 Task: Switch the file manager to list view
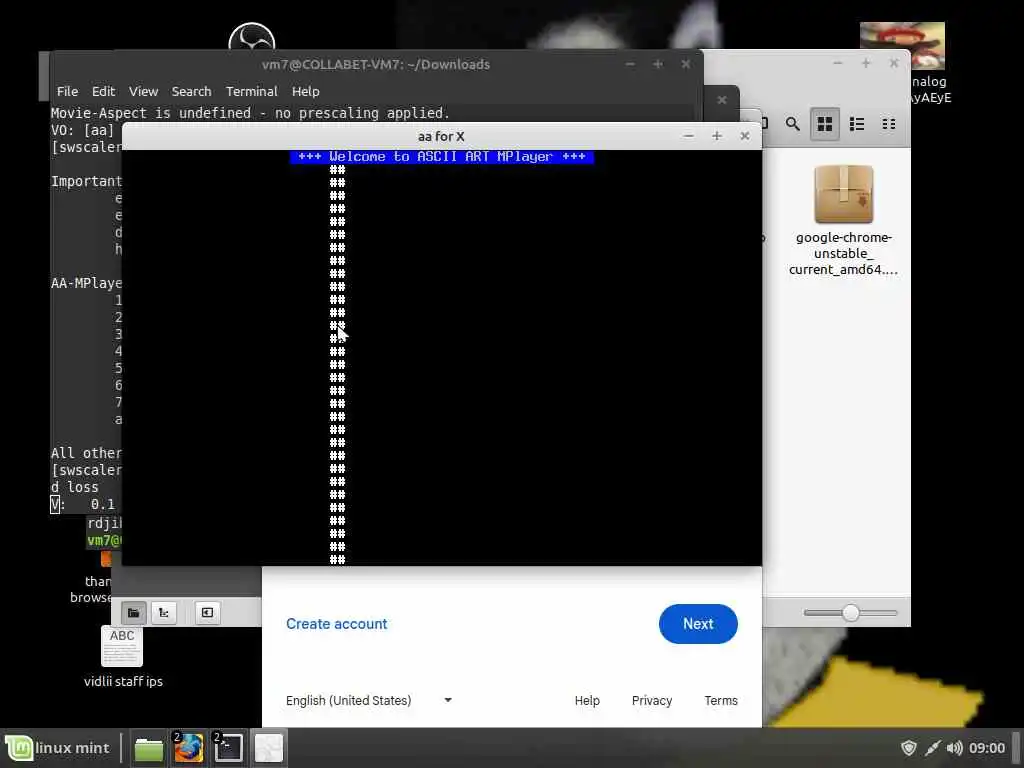click(857, 123)
